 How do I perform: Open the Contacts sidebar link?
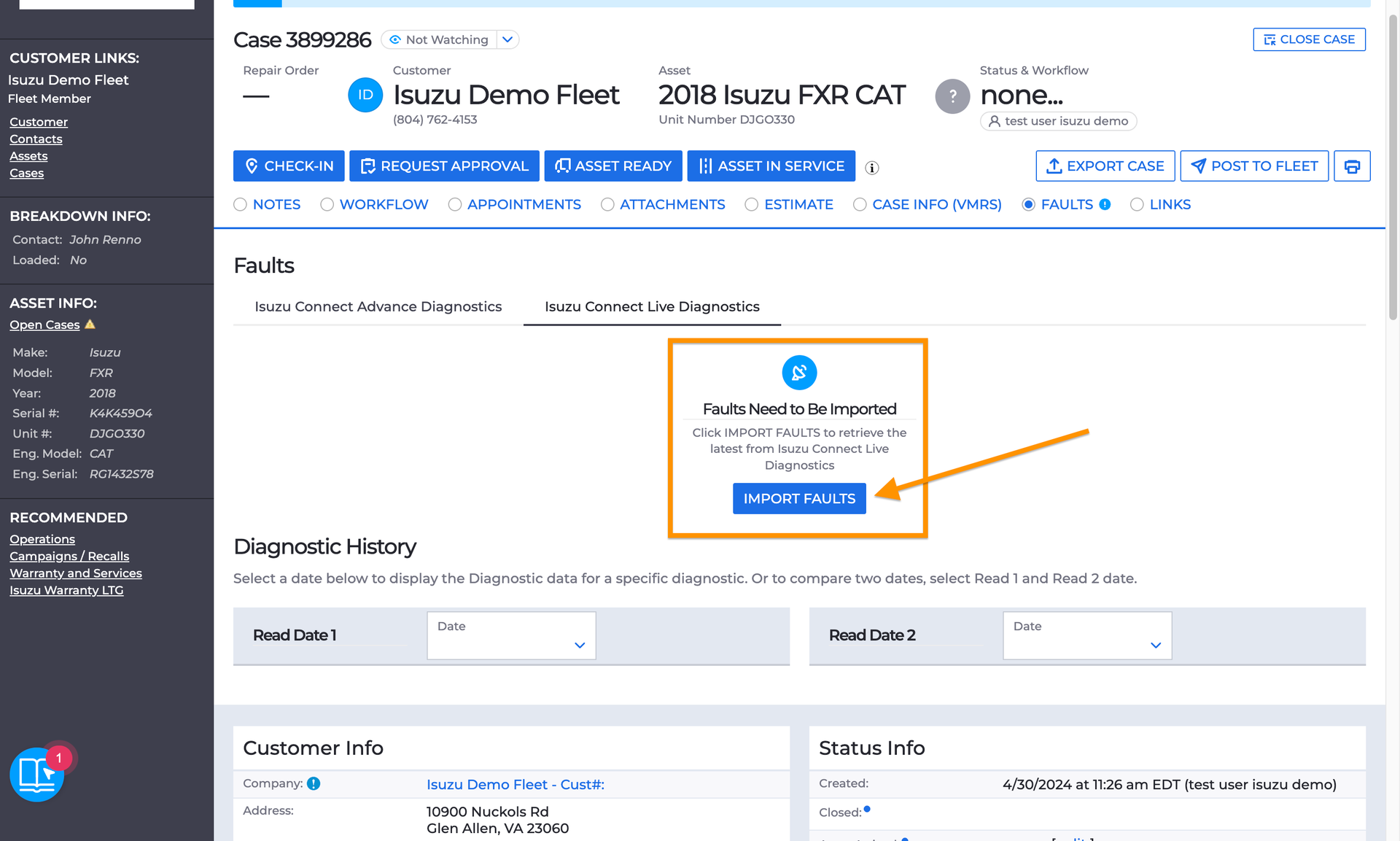tap(36, 139)
